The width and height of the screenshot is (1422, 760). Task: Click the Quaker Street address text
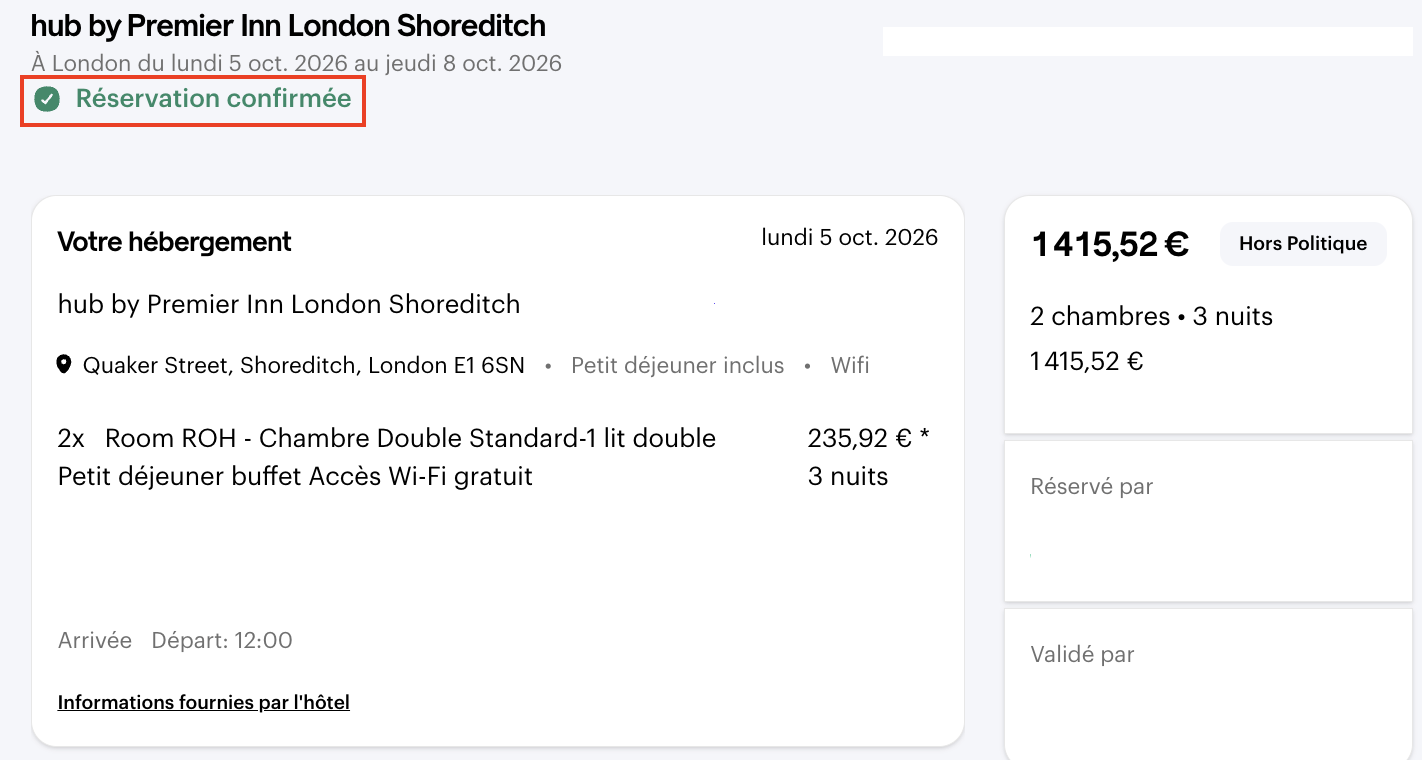click(x=303, y=366)
